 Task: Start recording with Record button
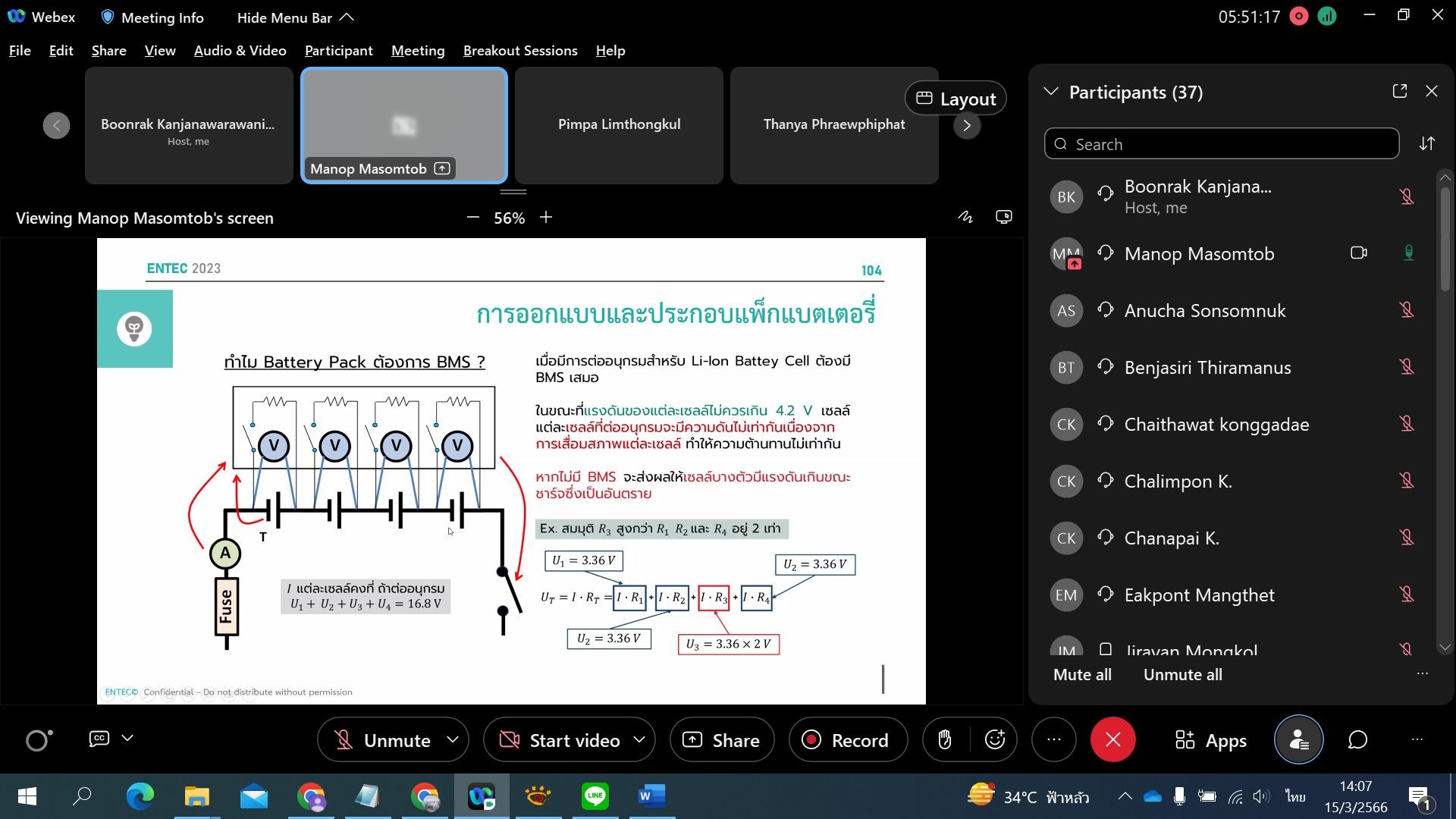tap(847, 740)
